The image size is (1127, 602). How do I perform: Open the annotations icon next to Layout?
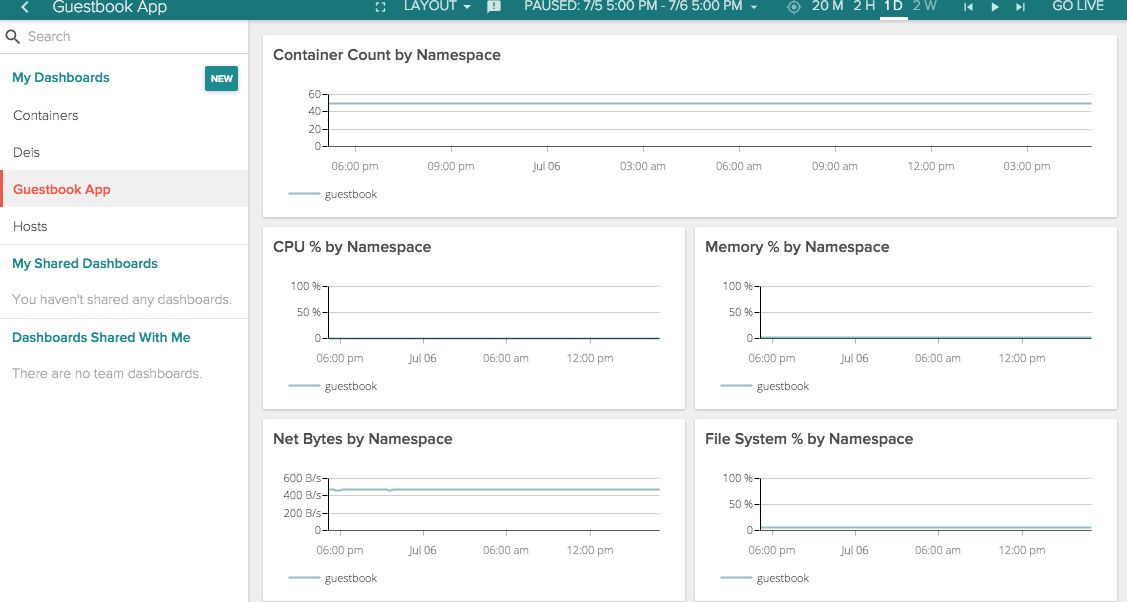click(493, 7)
